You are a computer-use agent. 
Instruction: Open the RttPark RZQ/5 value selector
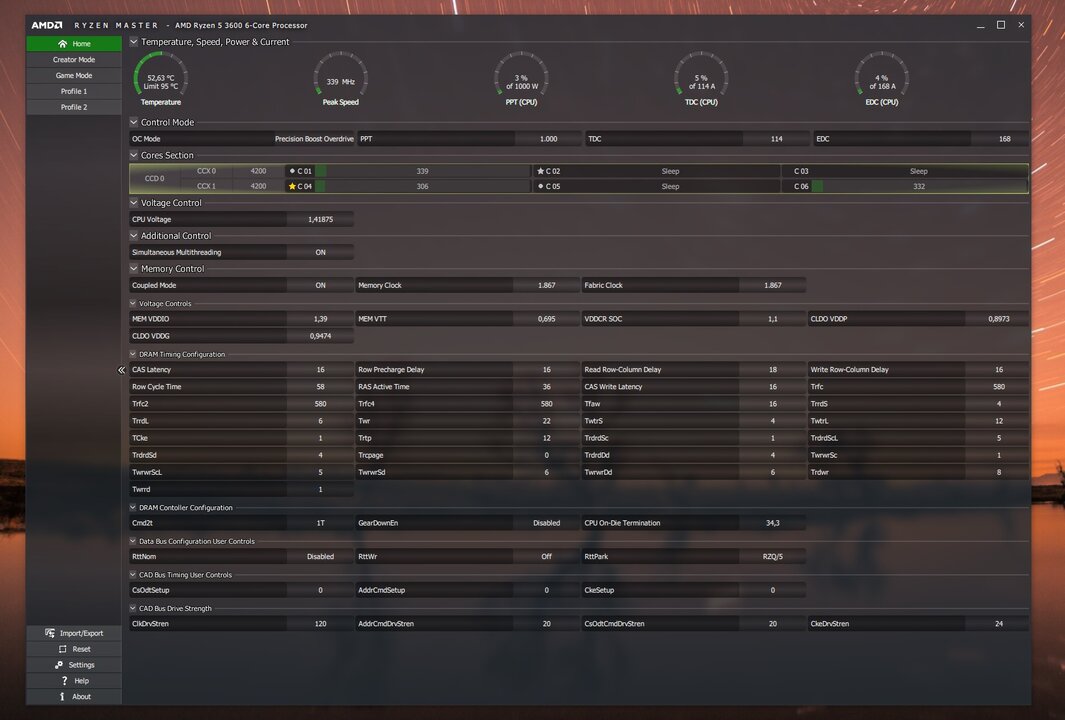[772, 556]
